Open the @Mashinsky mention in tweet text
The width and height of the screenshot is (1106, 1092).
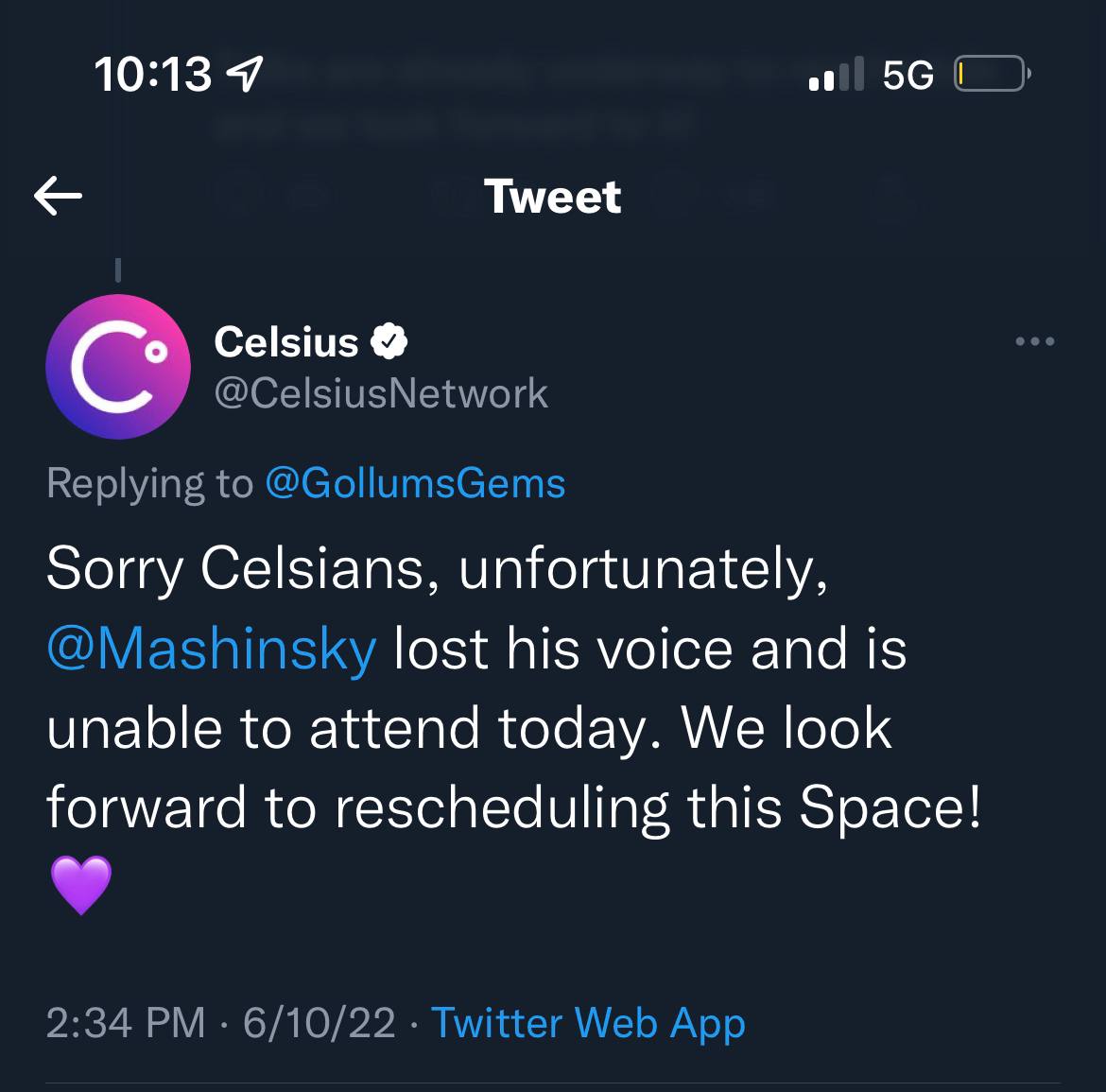212,649
